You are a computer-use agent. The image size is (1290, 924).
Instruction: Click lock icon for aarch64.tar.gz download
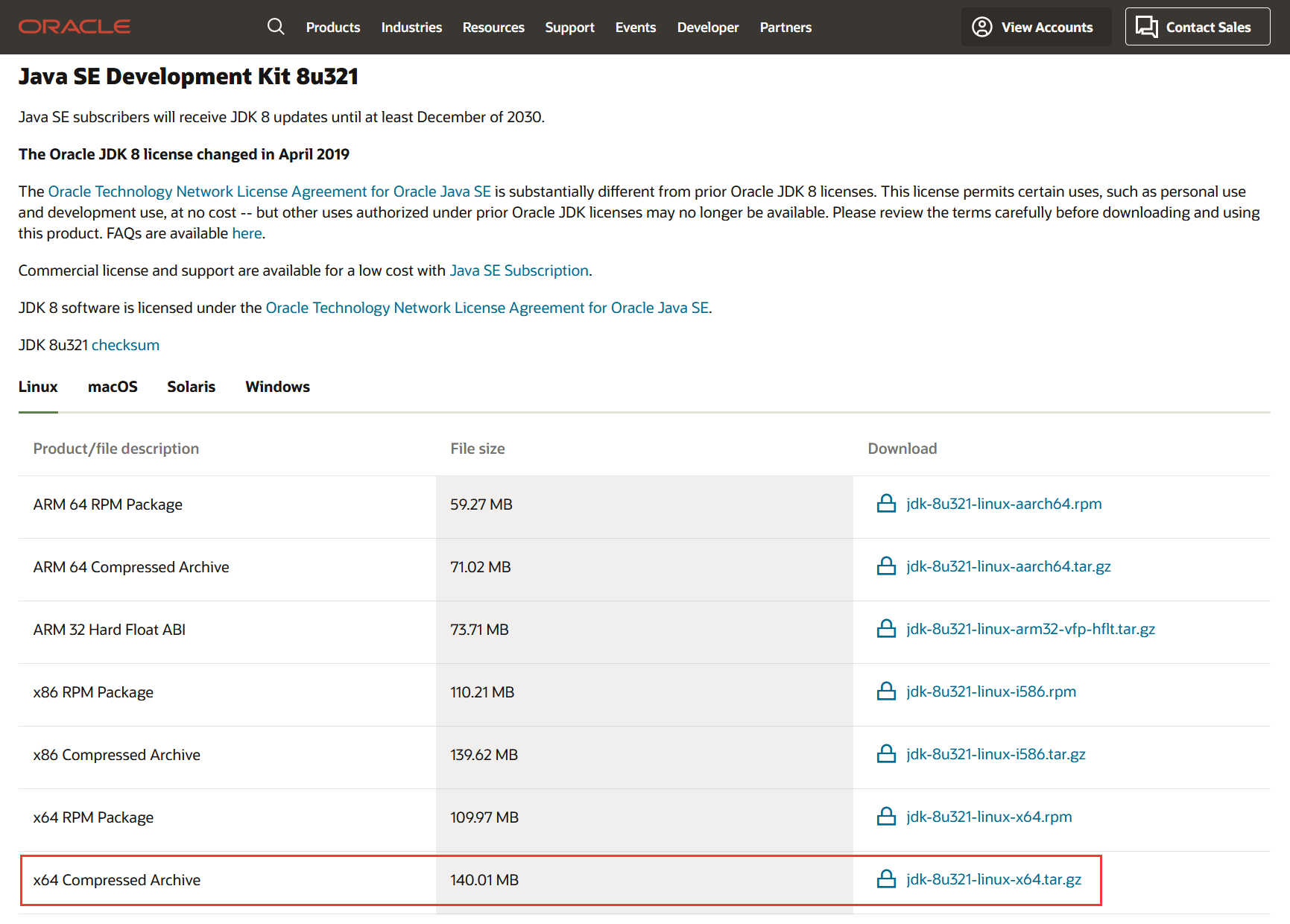point(886,566)
